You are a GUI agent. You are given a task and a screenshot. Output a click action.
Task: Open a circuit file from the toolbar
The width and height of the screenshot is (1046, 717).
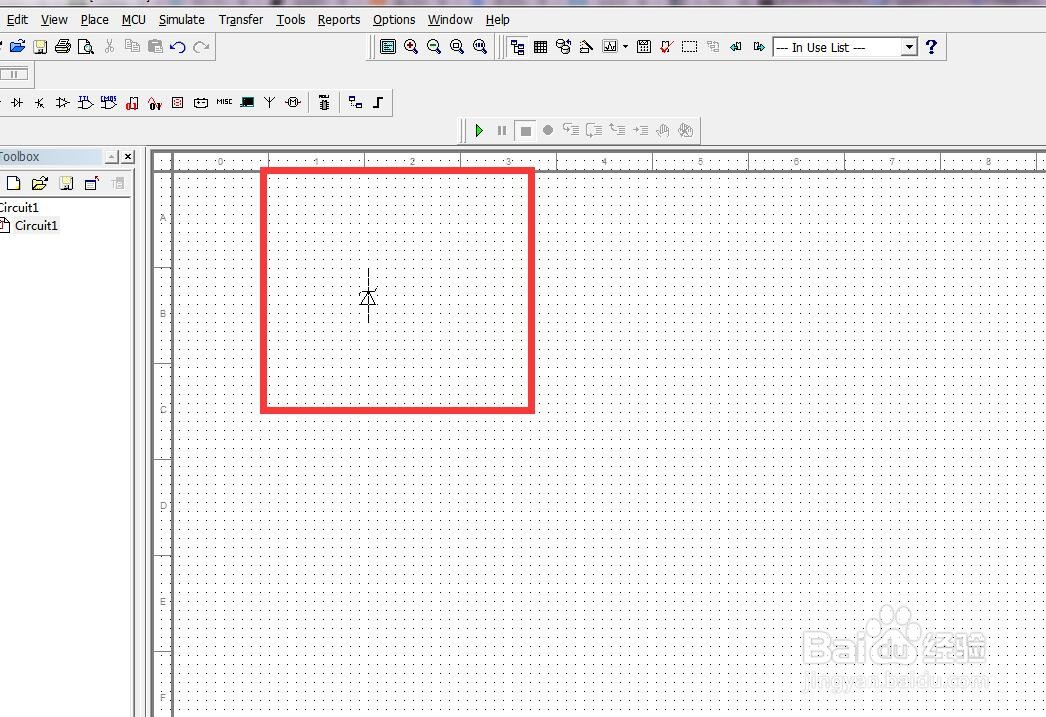pos(17,46)
